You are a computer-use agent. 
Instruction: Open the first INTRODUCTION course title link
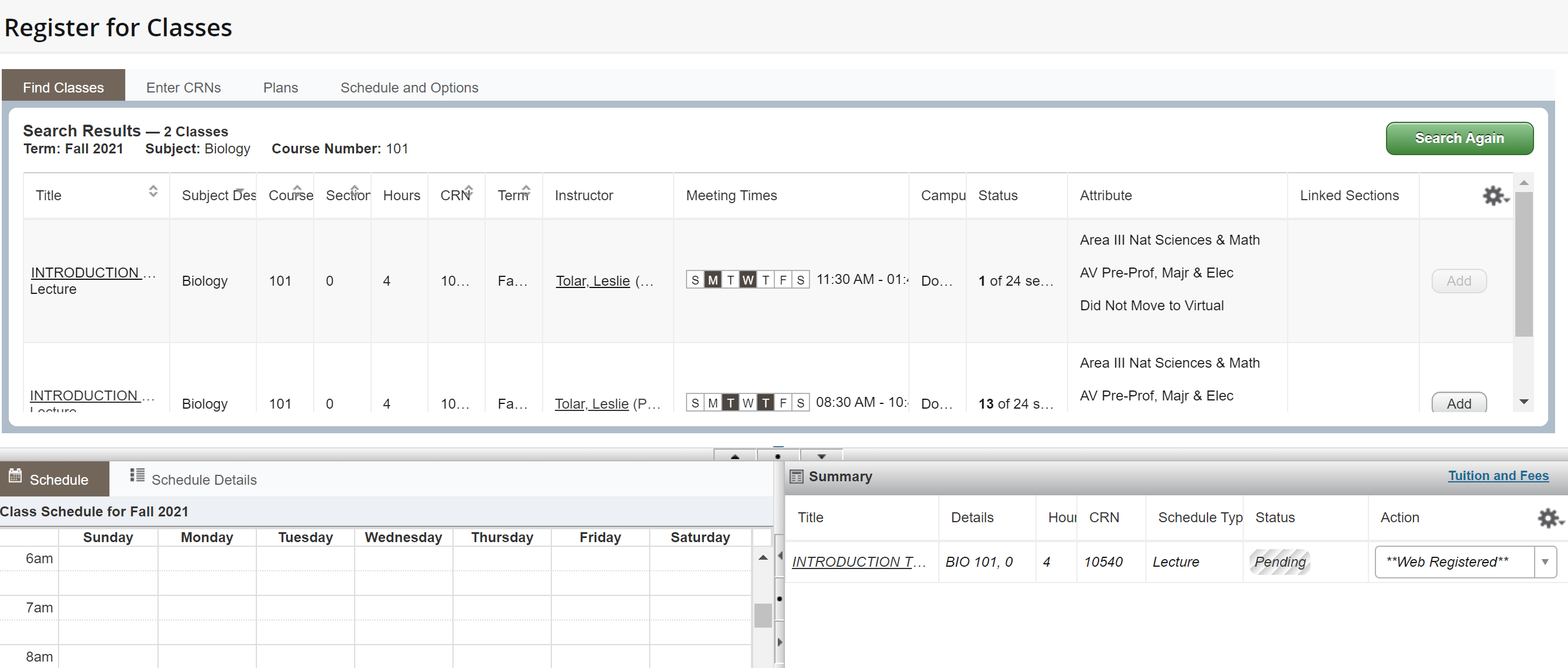pyautogui.click(x=92, y=273)
